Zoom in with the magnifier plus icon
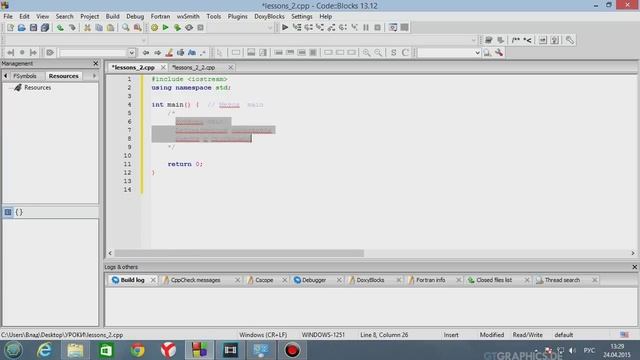 tap(367, 53)
